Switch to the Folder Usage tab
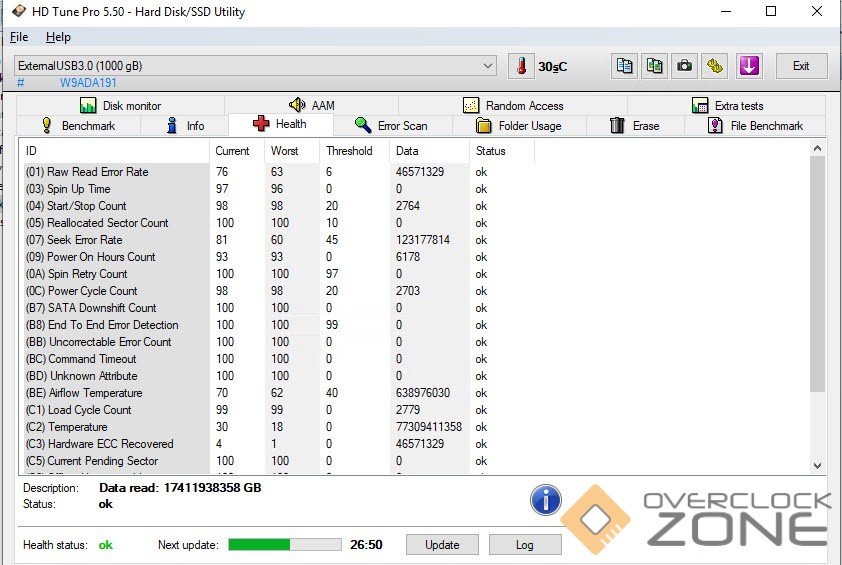842x565 pixels. tap(519, 126)
